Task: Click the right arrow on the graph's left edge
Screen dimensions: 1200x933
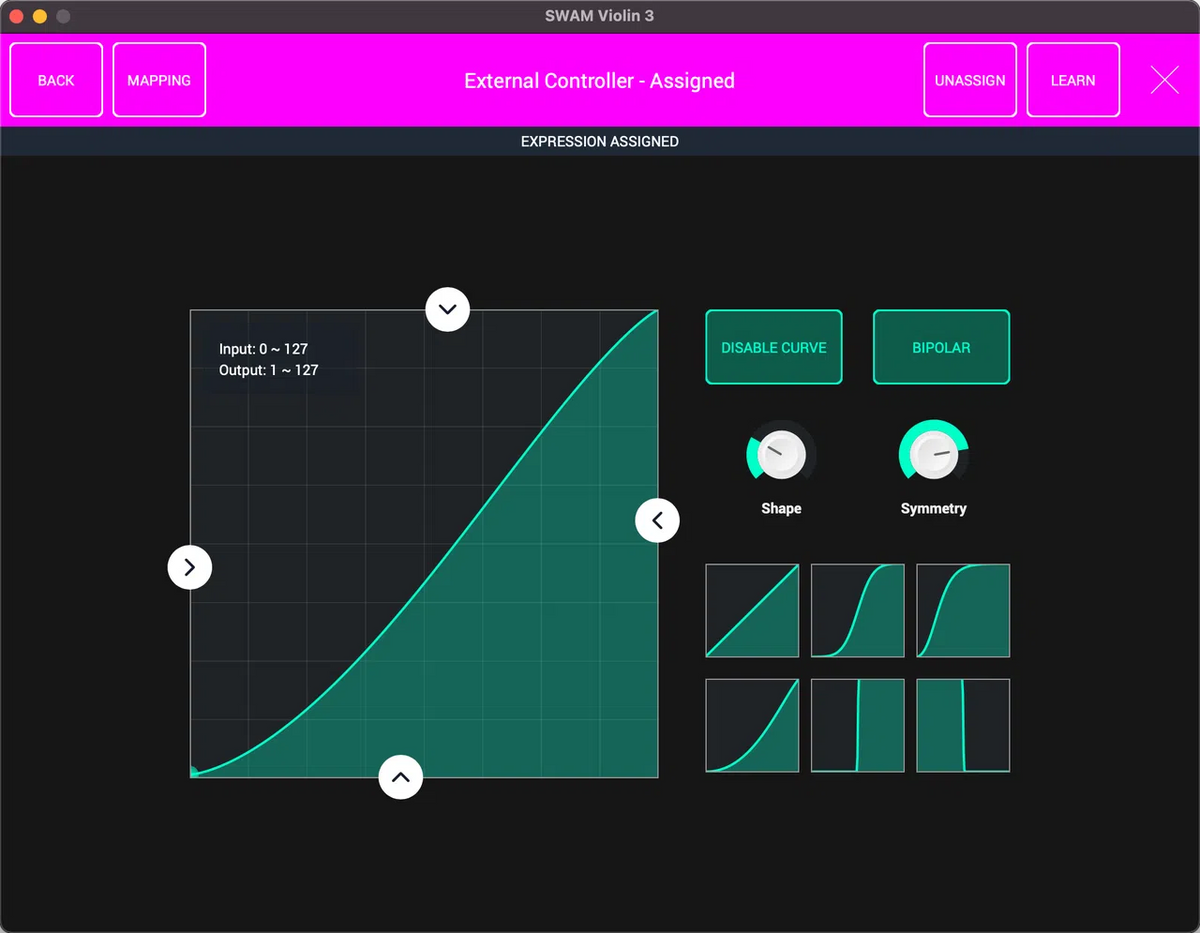Action: coord(190,567)
